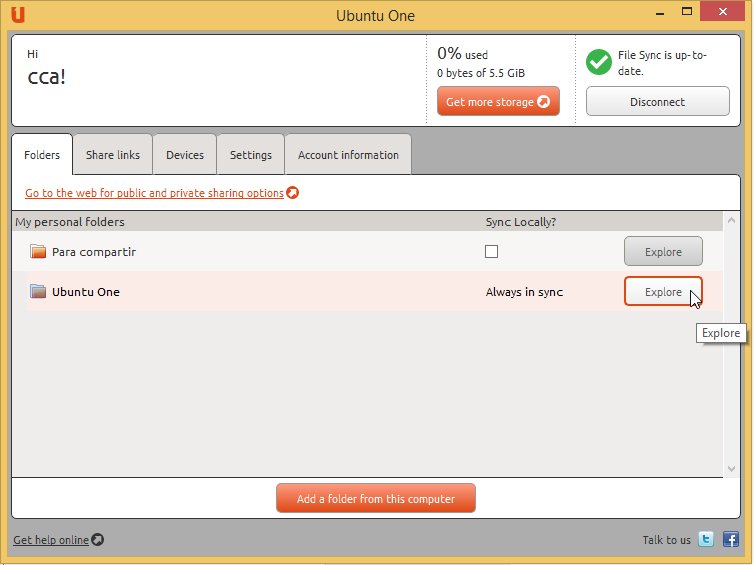The height and width of the screenshot is (565, 754).
Task: Explore the Para compartir folder
Action: tap(663, 251)
